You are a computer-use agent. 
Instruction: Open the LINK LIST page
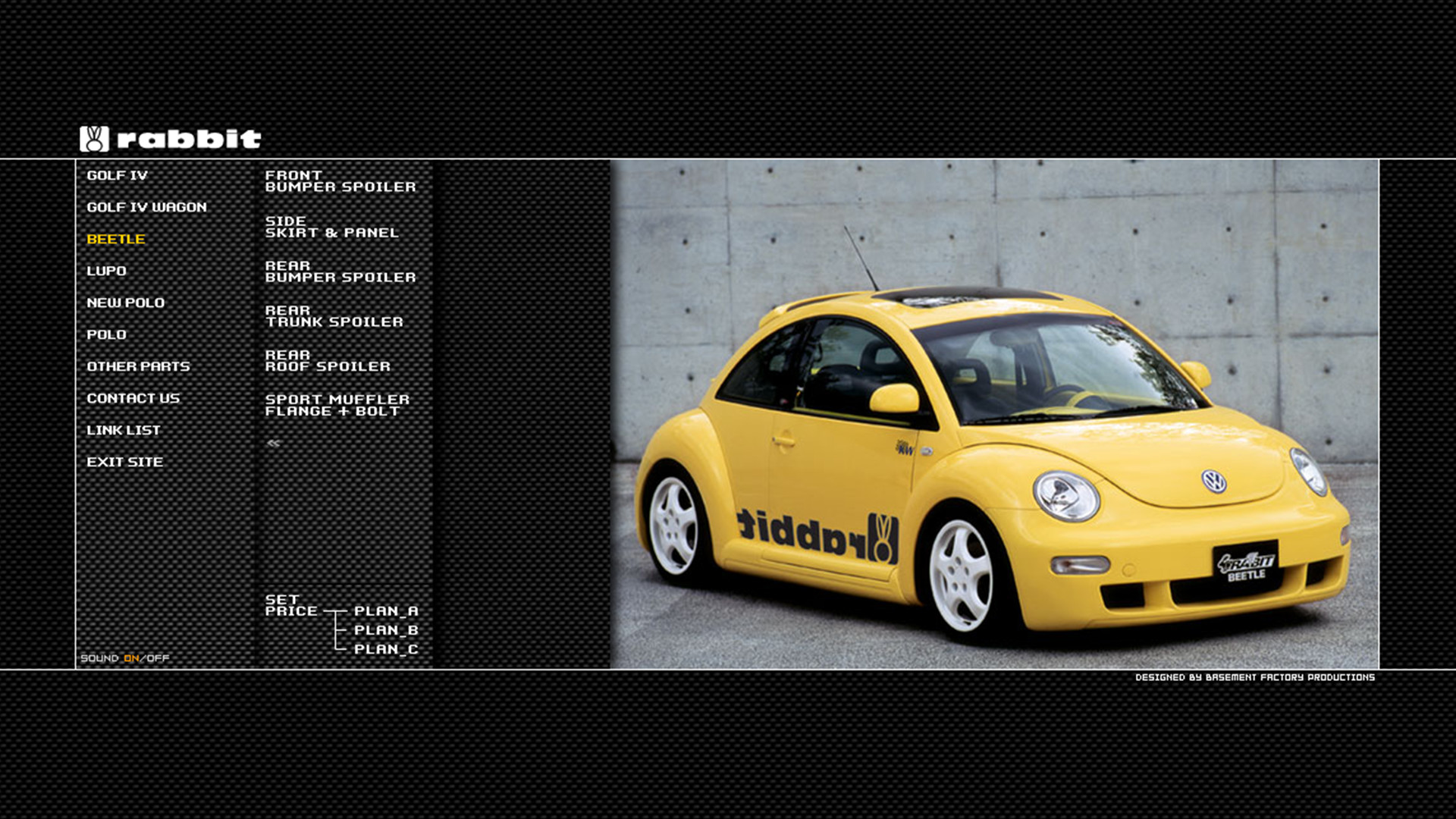pos(124,430)
